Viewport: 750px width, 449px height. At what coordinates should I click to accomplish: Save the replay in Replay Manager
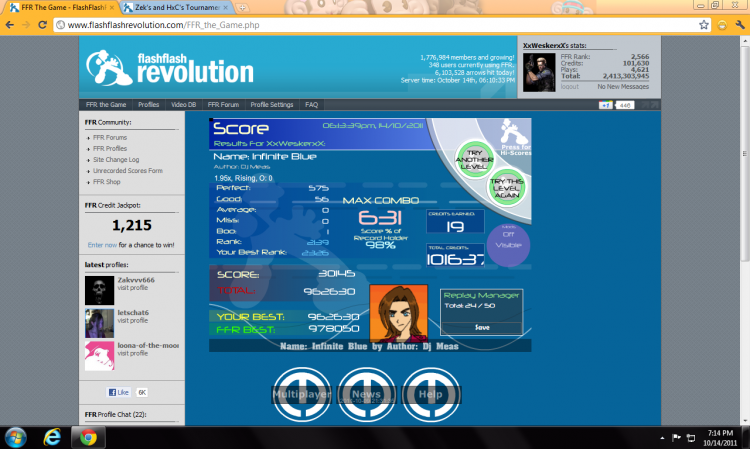482,328
